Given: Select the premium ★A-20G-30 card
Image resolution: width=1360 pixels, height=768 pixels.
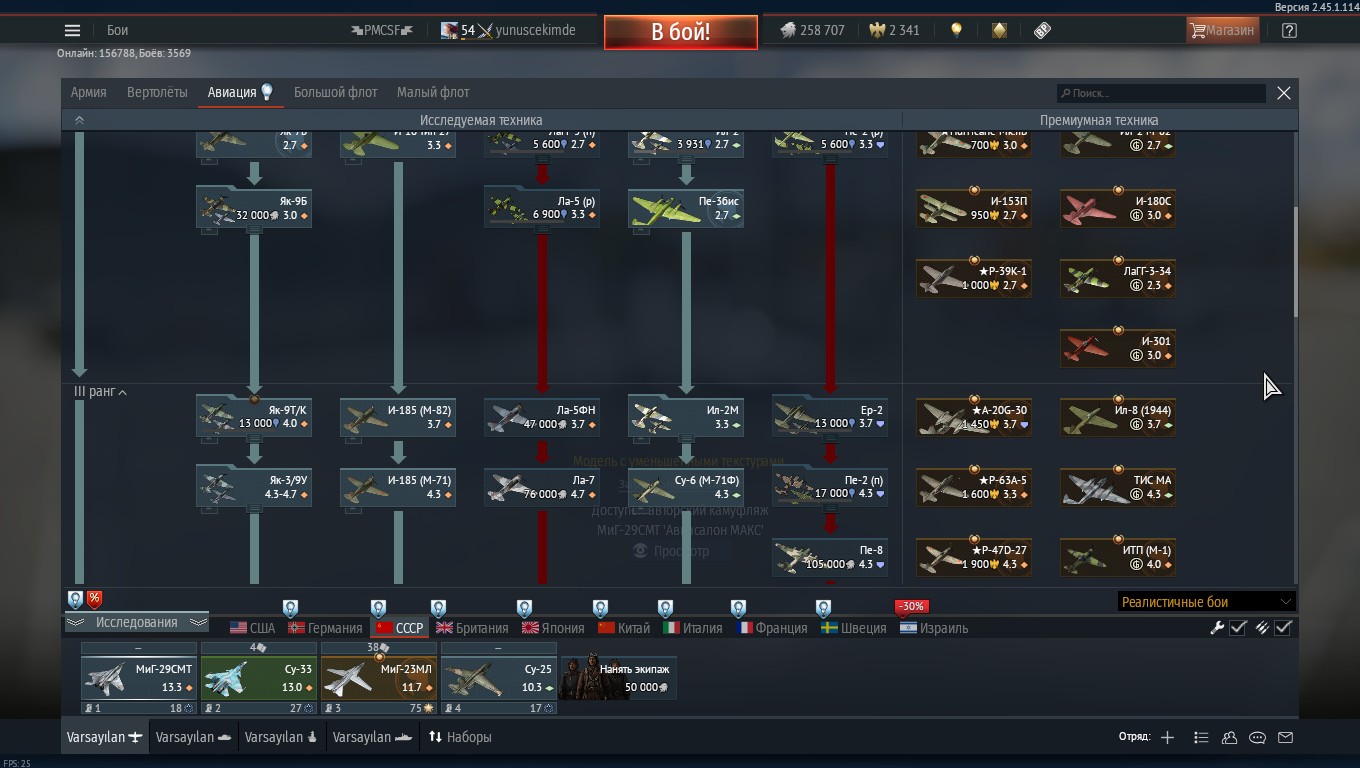Looking at the screenshot, I should point(974,417).
